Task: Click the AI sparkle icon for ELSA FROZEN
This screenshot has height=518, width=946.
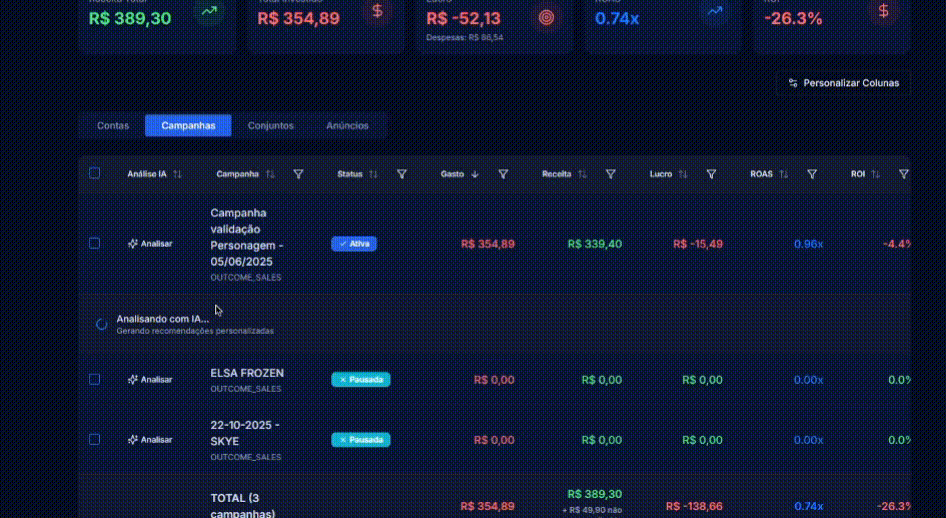Action: point(133,380)
